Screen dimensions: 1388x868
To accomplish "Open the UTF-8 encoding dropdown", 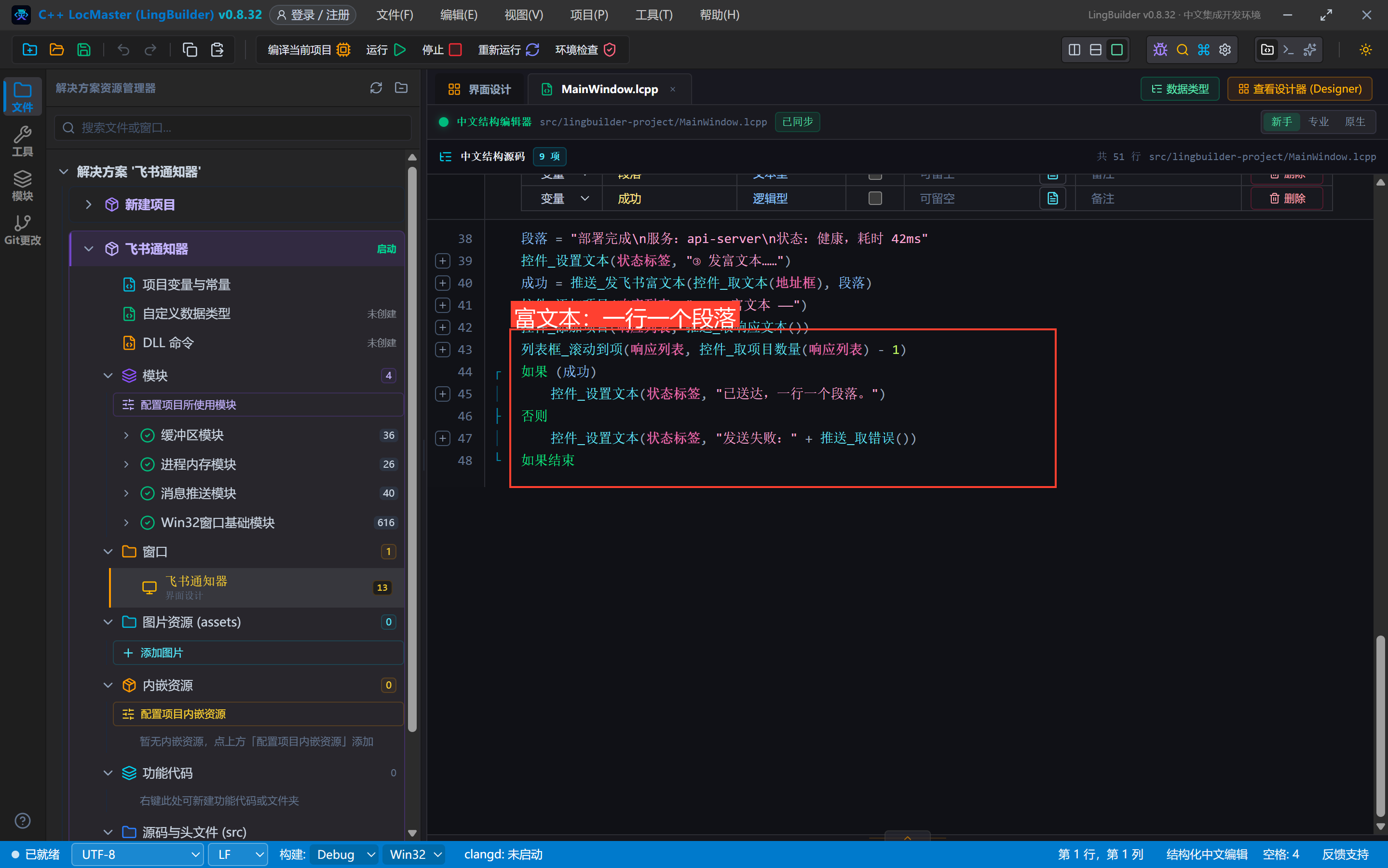I will click(x=138, y=855).
